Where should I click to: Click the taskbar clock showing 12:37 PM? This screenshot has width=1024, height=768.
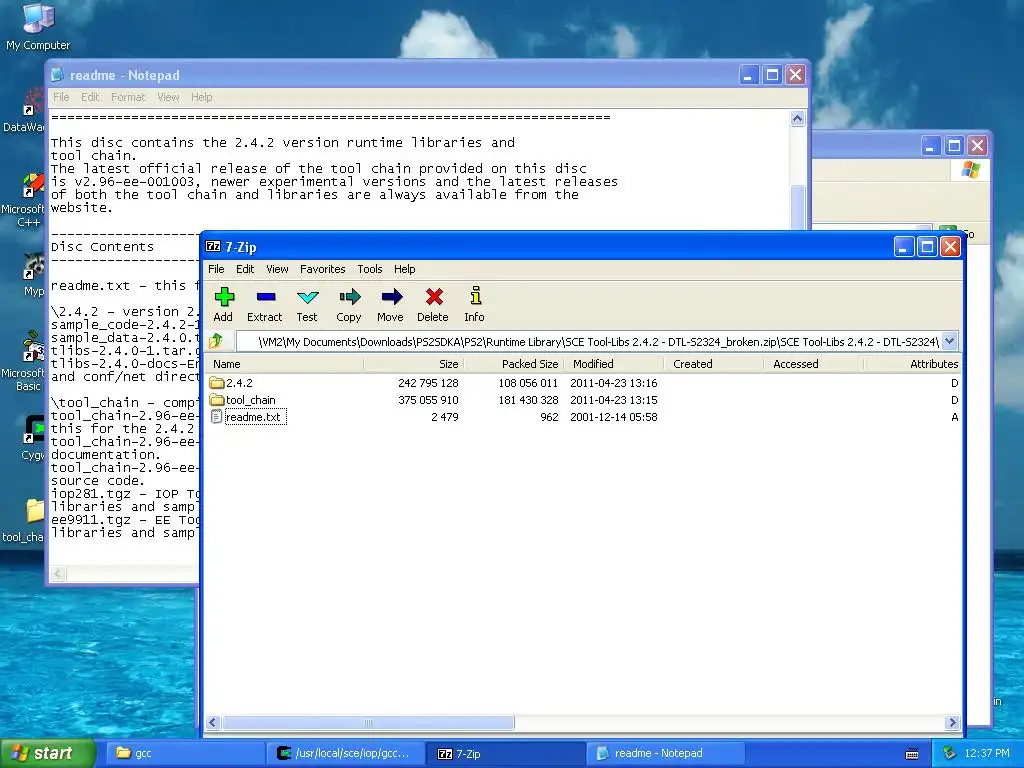point(987,753)
